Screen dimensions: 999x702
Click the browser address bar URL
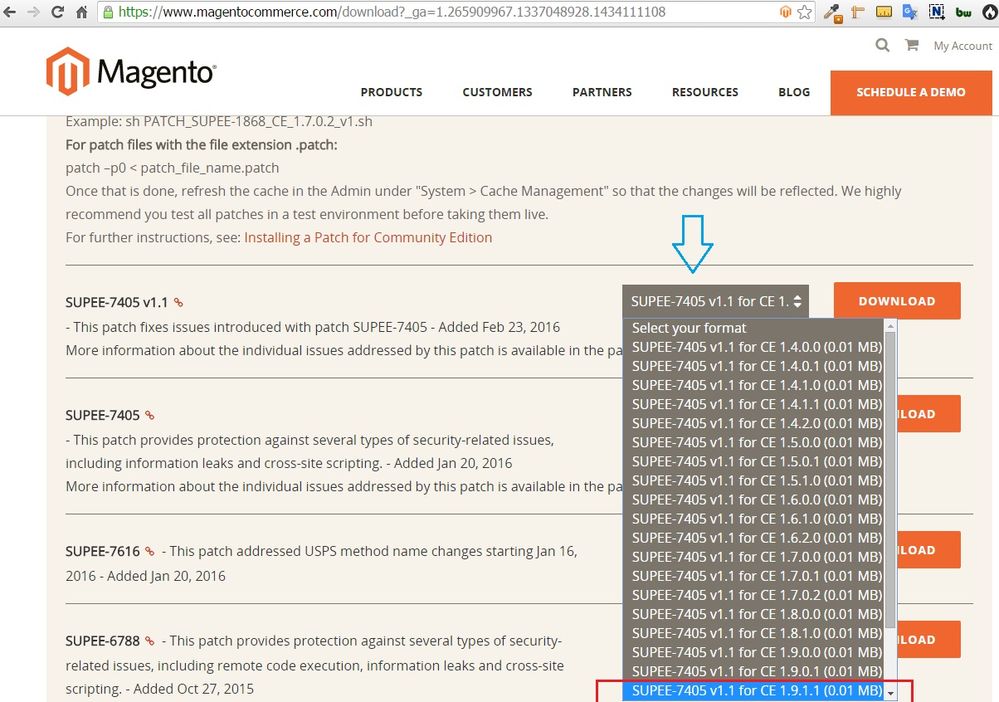[392, 12]
